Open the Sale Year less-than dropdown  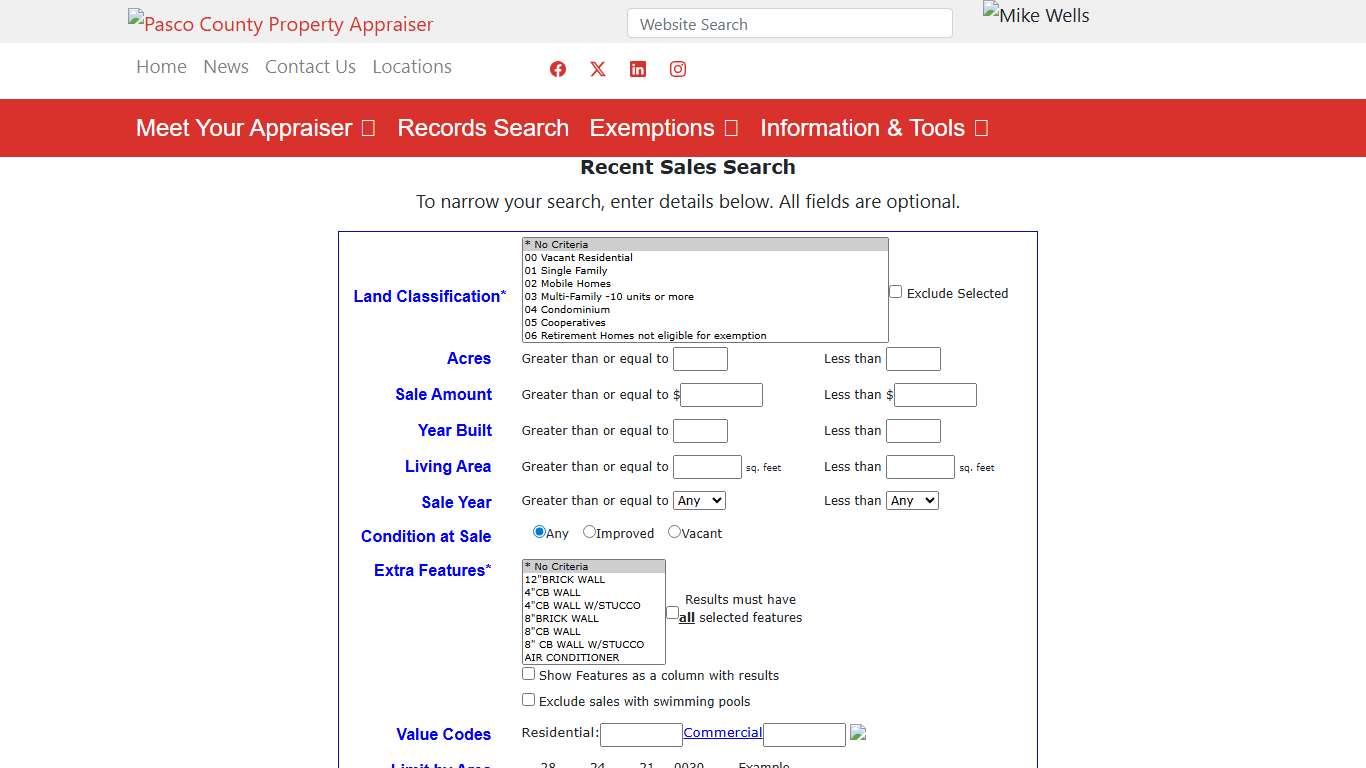click(x=912, y=500)
